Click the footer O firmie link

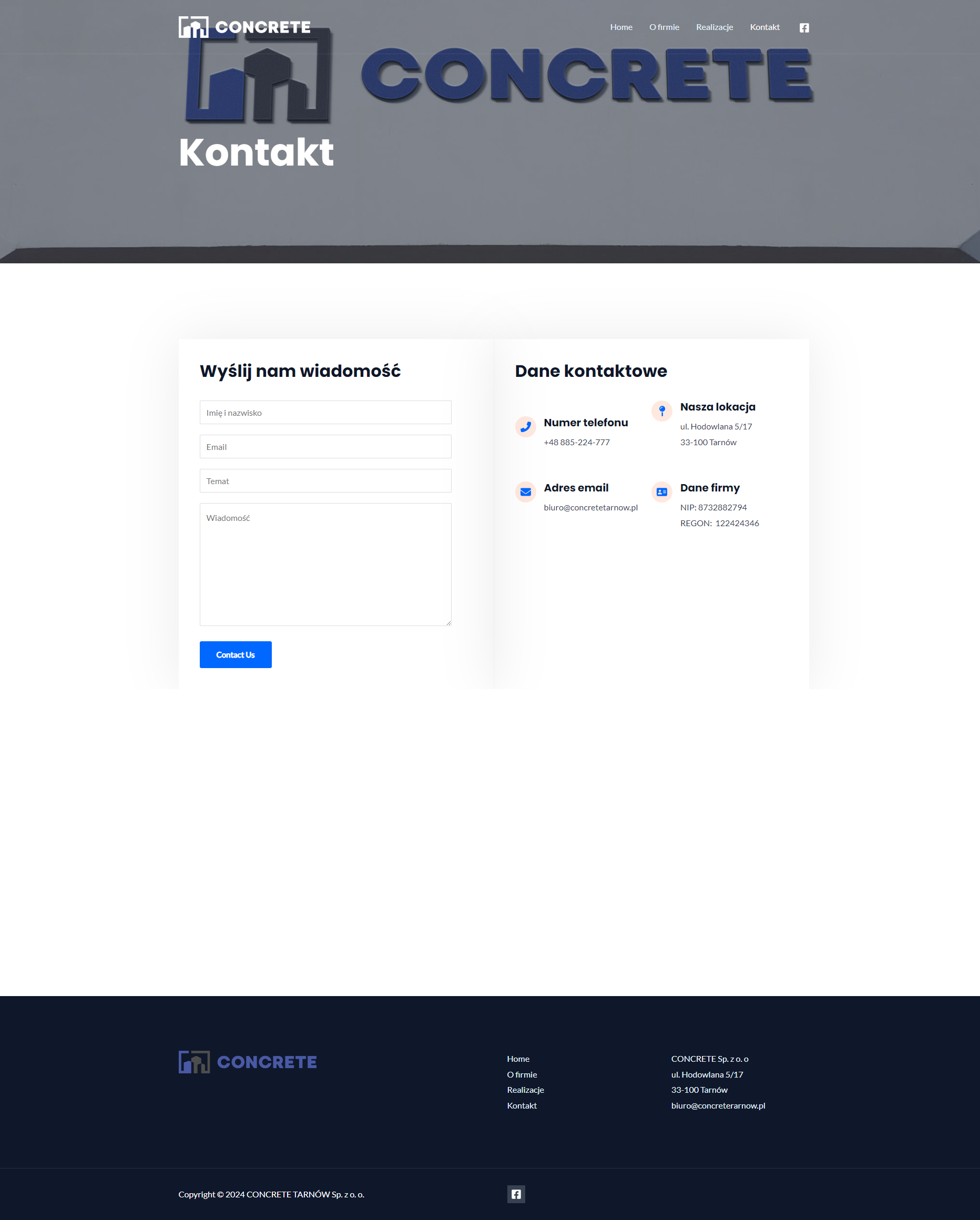coord(522,1074)
